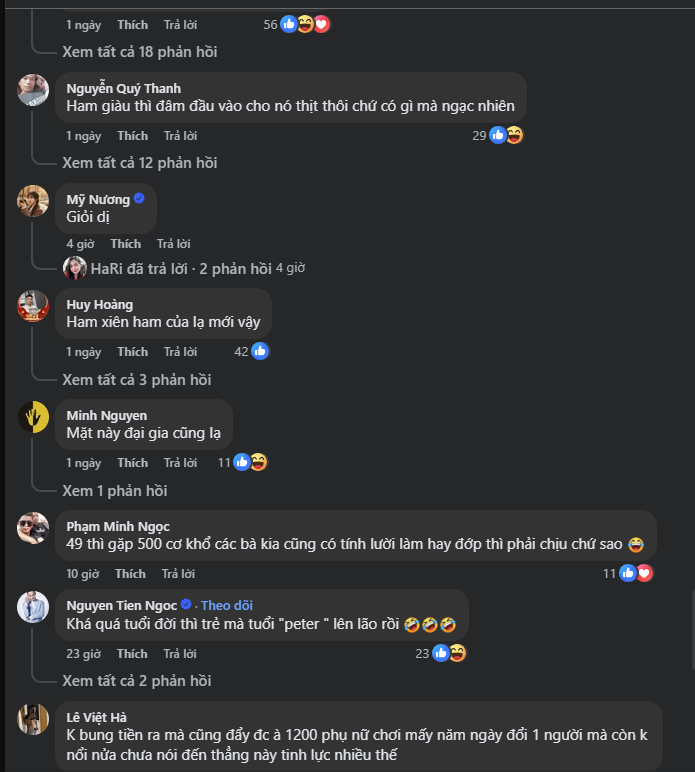Reply to Huy Hoàng's comment
This screenshot has height=772, width=695.
pos(180,351)
